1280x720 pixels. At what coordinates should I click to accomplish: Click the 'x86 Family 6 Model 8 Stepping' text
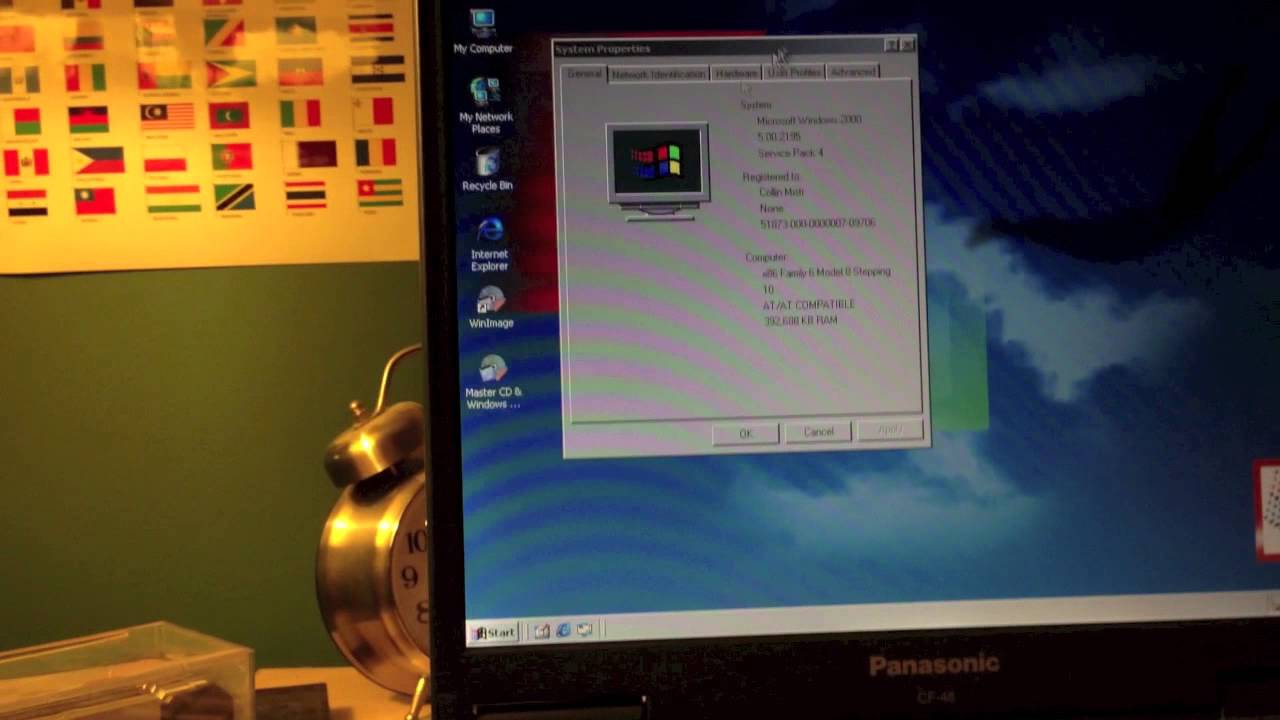click(x=825, y=272)
